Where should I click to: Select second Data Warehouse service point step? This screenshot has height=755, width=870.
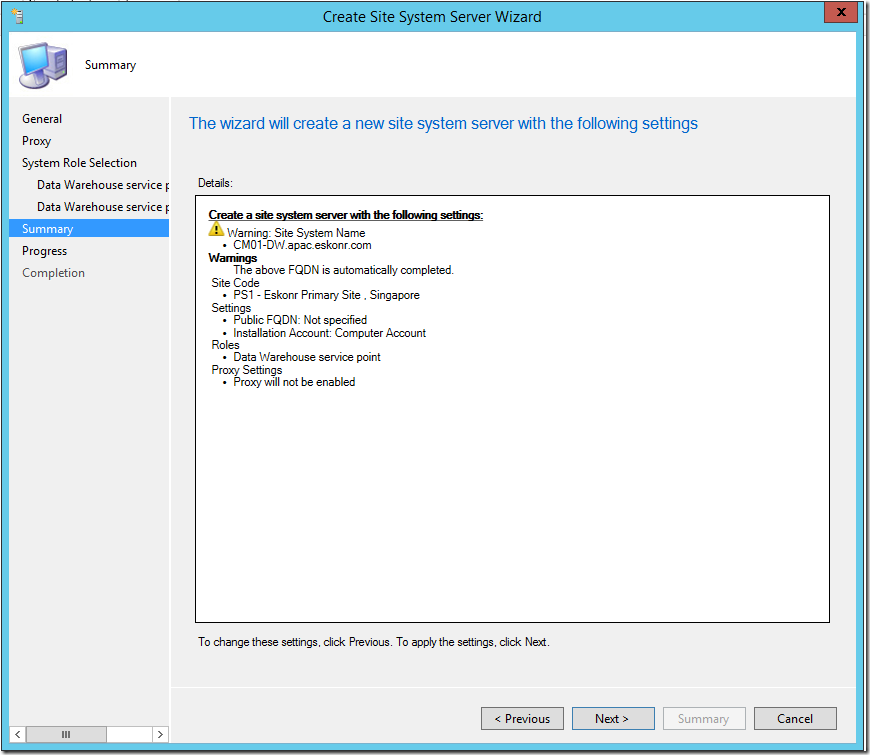[x=103, y=206]
